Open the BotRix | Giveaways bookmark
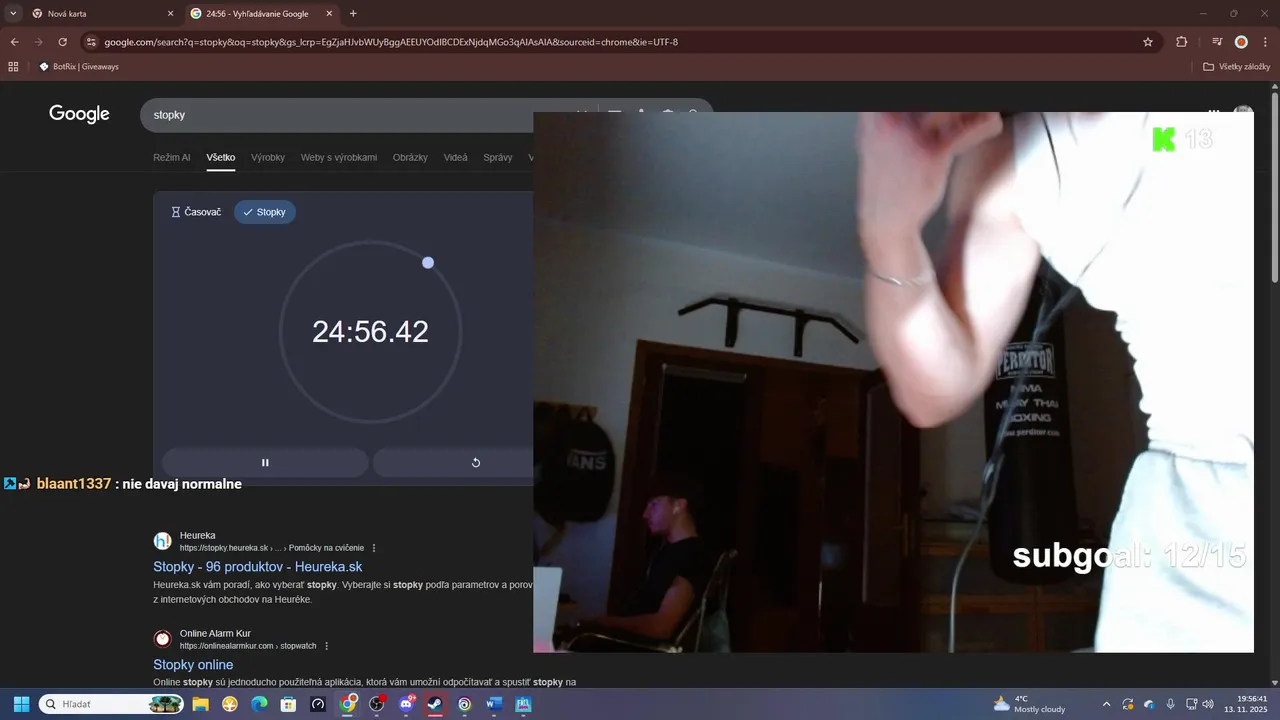 click(x=79, y=67)
